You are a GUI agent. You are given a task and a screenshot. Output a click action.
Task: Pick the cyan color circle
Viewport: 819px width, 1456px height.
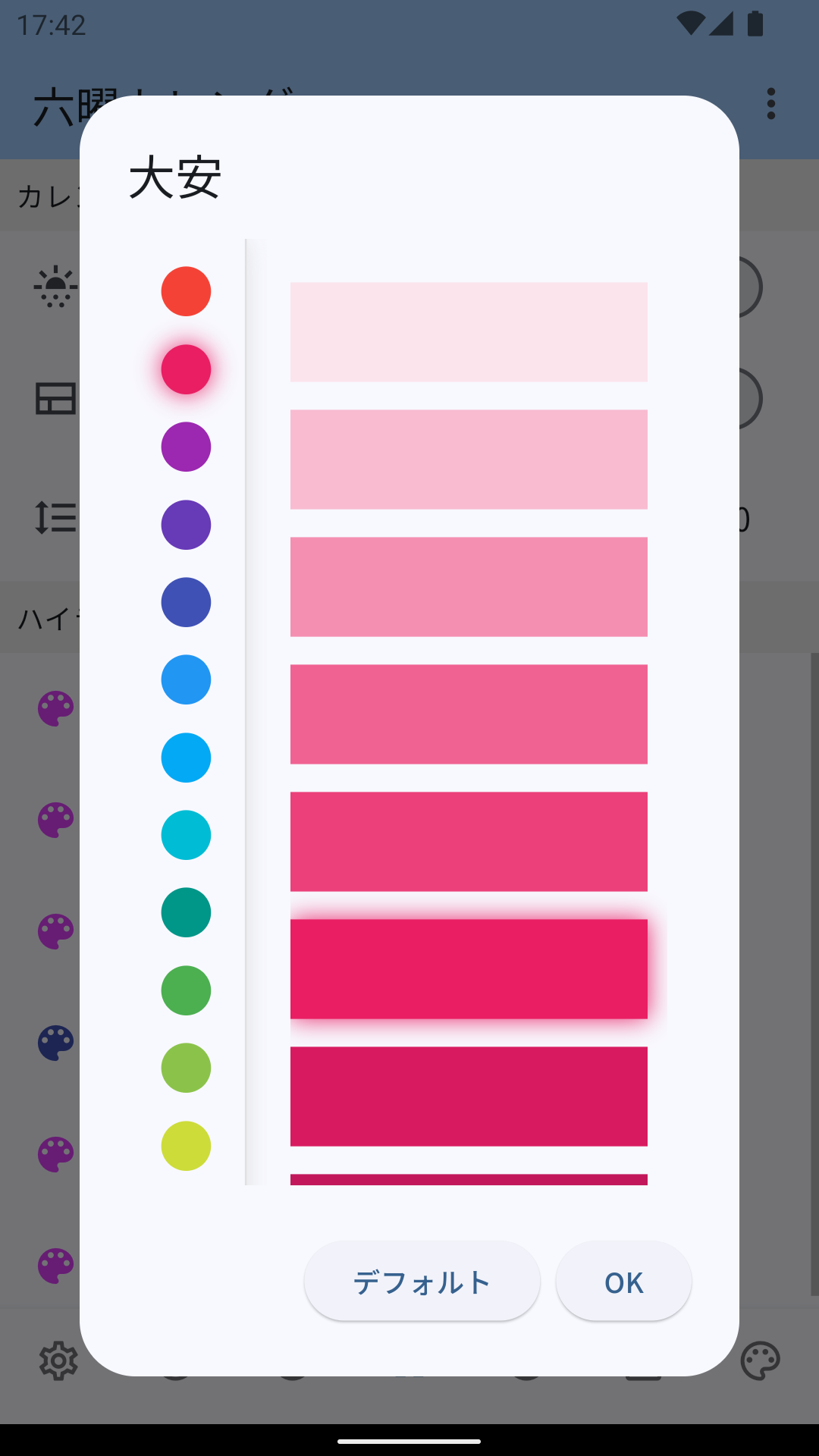[186, 835]
